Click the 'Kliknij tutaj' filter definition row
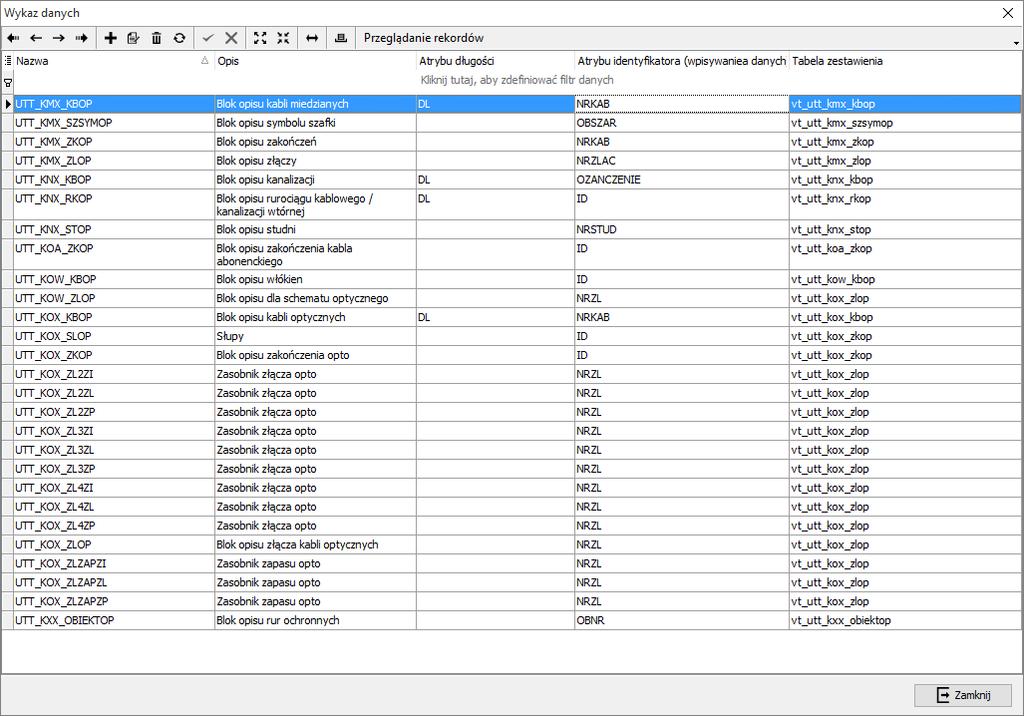This screenshot has height=716, width=1024. (517, 80)
